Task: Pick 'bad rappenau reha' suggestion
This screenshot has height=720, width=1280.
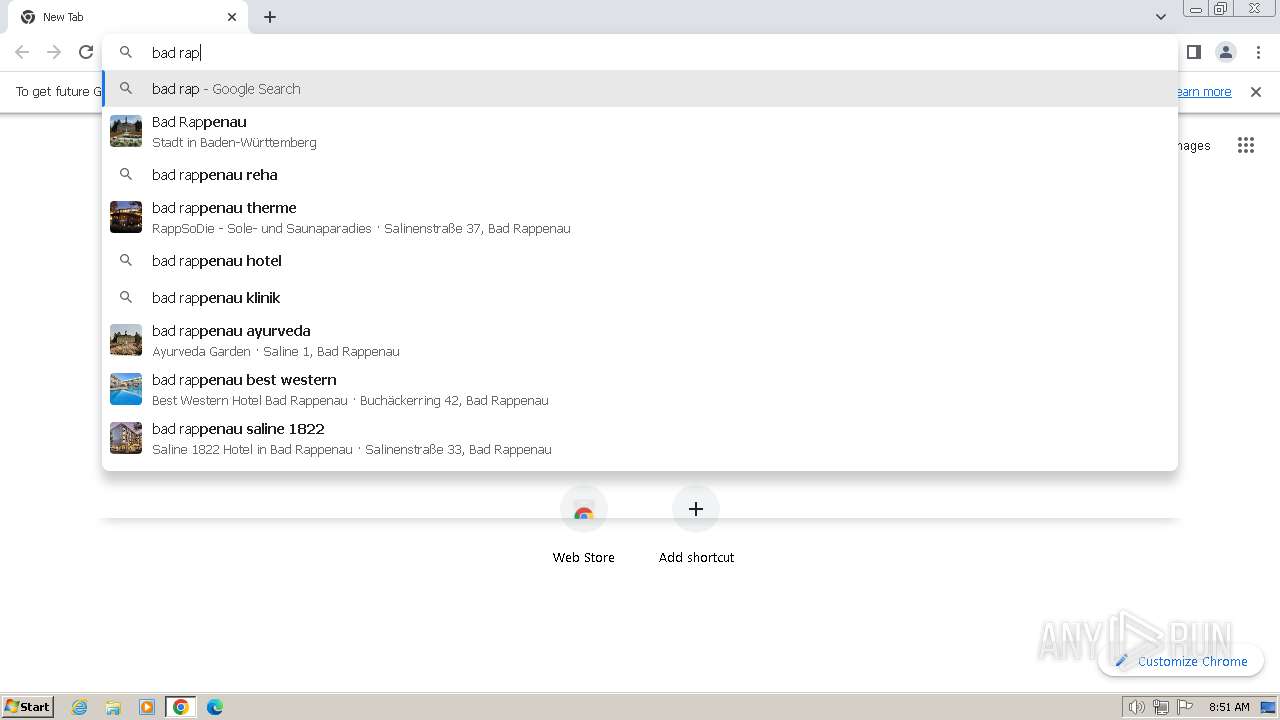Action: [x=640, y=175]
